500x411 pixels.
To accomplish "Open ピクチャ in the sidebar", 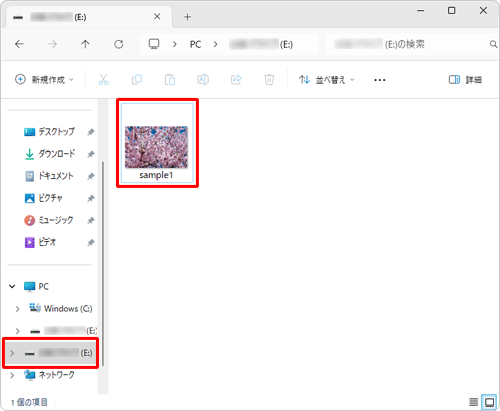I will pyautogui.click(x=43, y=198).
